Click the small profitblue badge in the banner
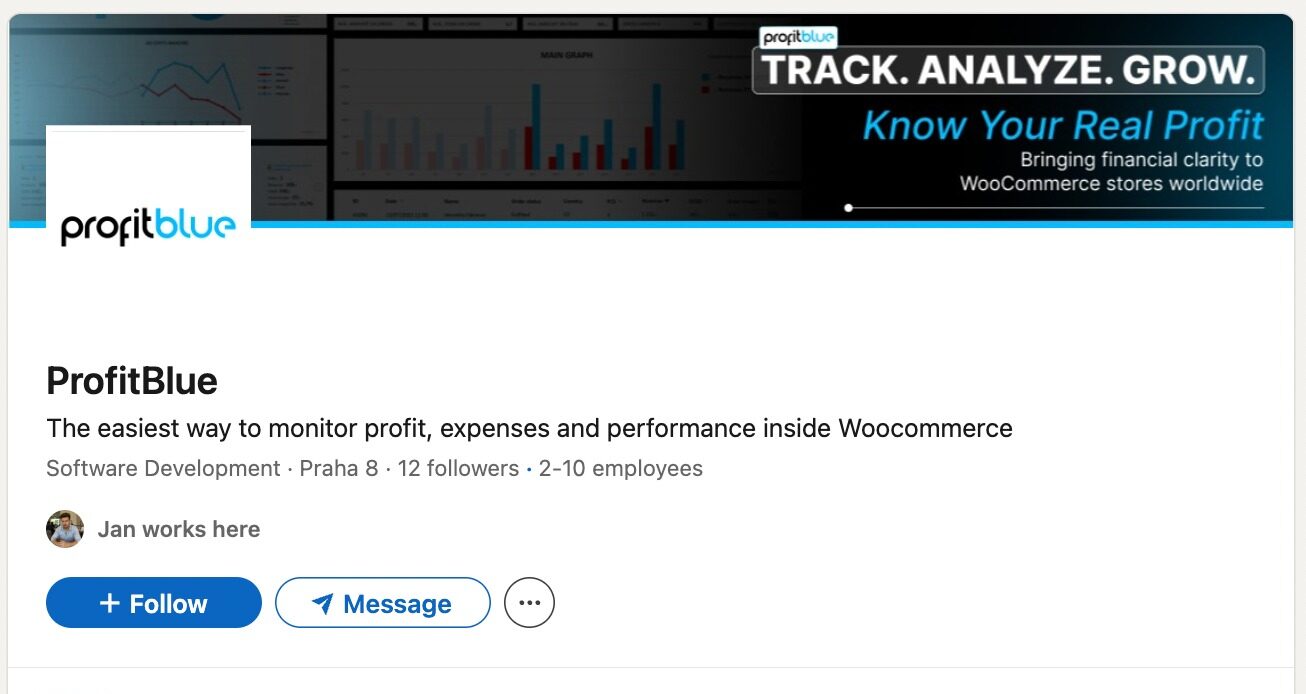This screenshot has height=694, width=1306. coord(798,38)
